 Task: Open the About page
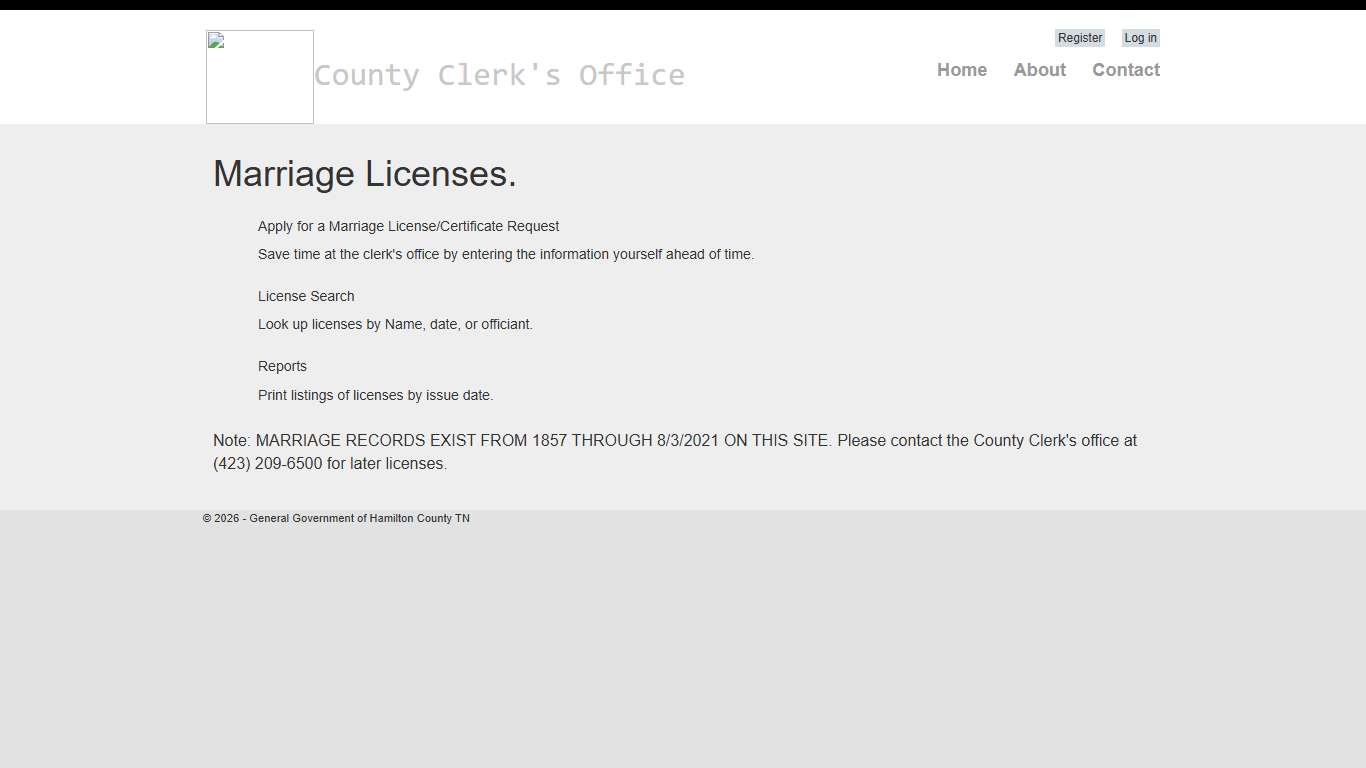click(x=1039, y=70)
